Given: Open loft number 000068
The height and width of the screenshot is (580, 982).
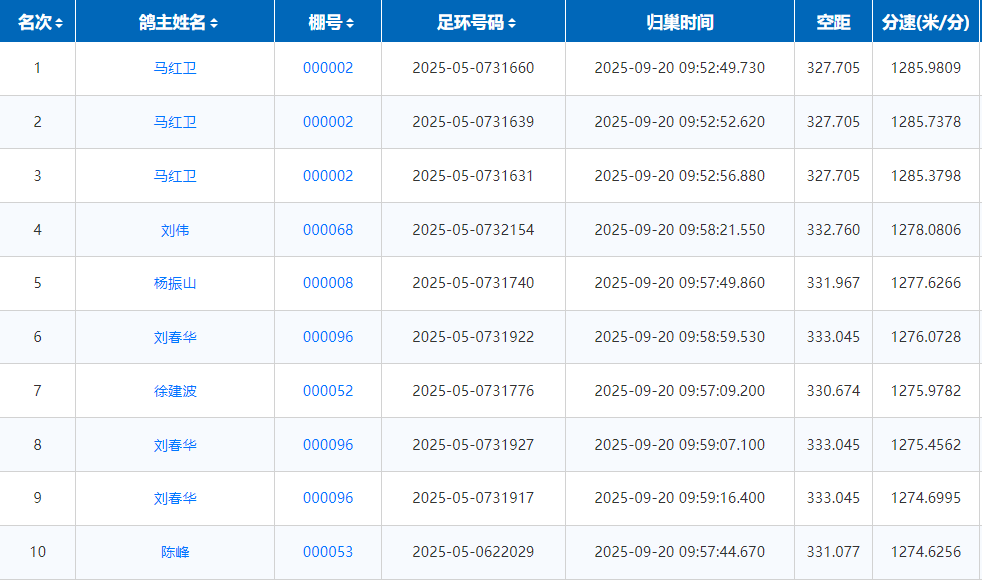Looking at the screenshot, I should pyautogui.click(x=328, y=230).
